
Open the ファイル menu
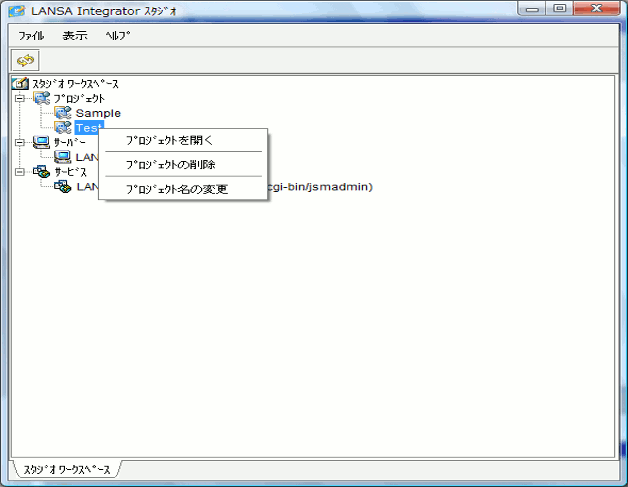(x=31, y=36)
